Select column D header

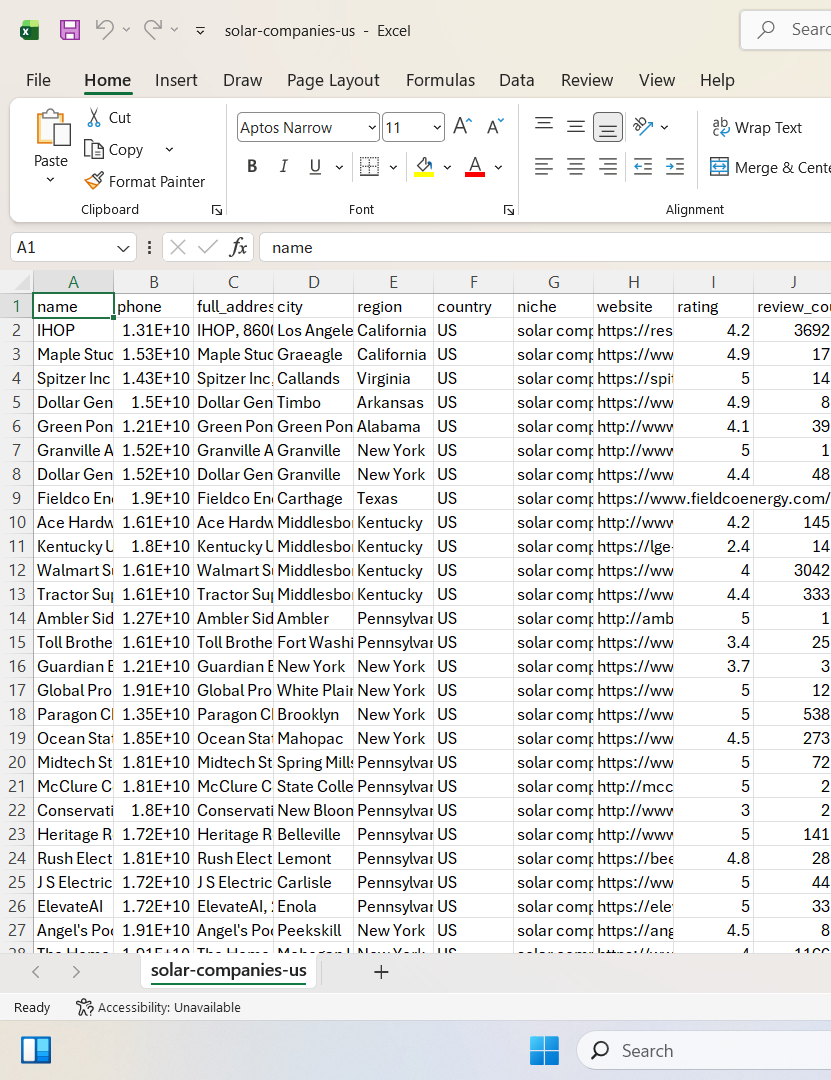point(314,282)
